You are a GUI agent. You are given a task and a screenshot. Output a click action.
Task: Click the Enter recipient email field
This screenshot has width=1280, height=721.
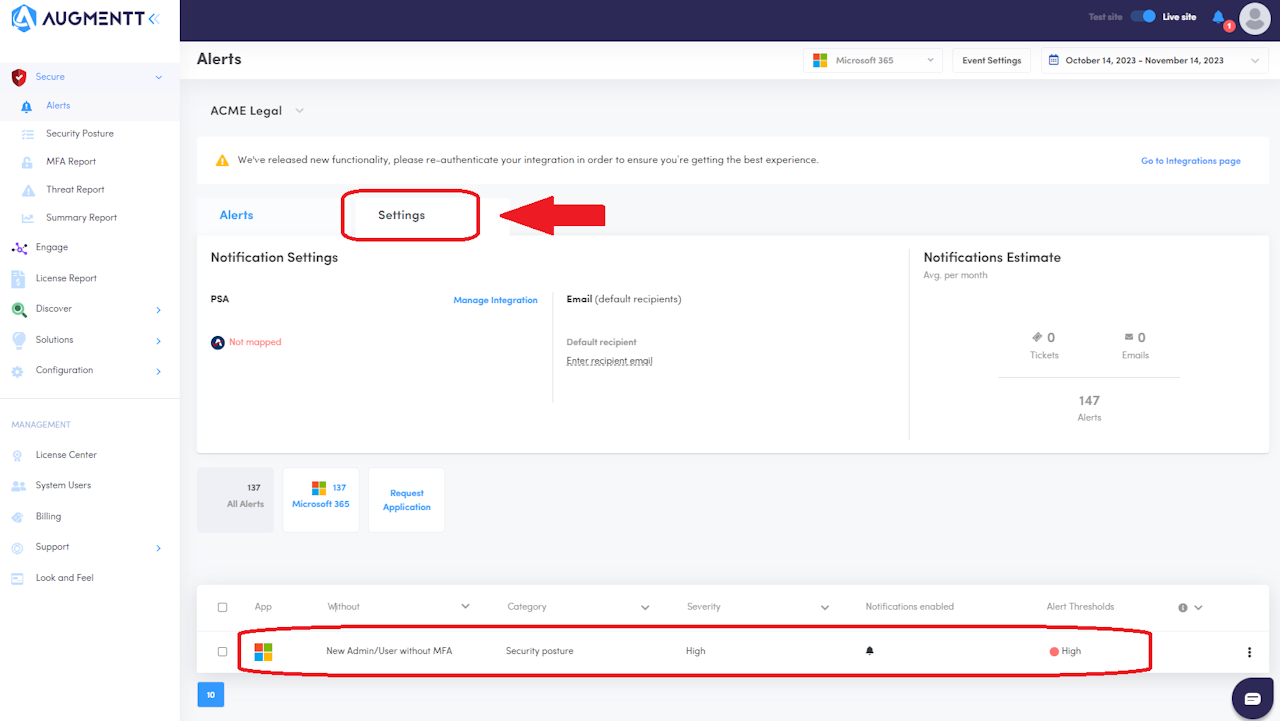[609, 361]
